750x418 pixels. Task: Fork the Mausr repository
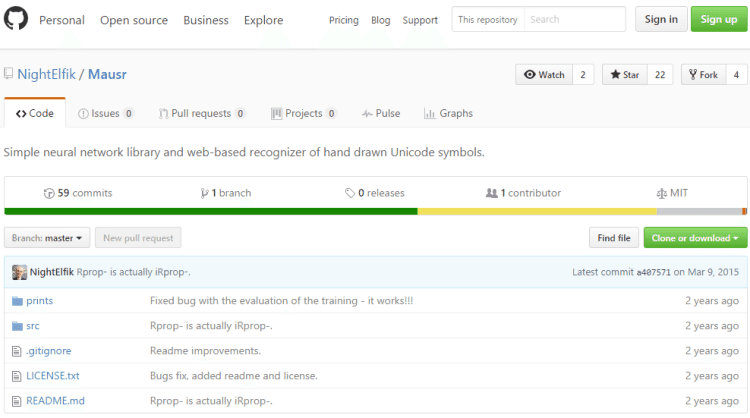(703, 75)
